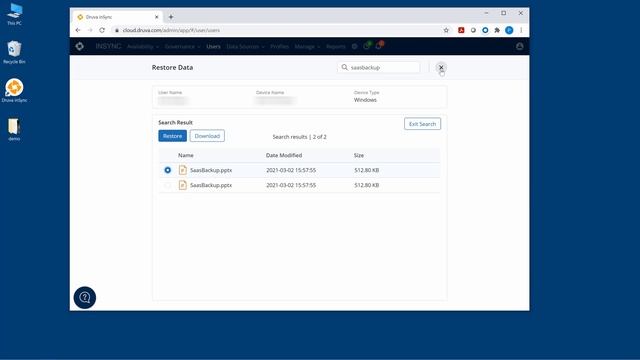
Task: Click the Restore button
Action: click(x=173, y=136)
